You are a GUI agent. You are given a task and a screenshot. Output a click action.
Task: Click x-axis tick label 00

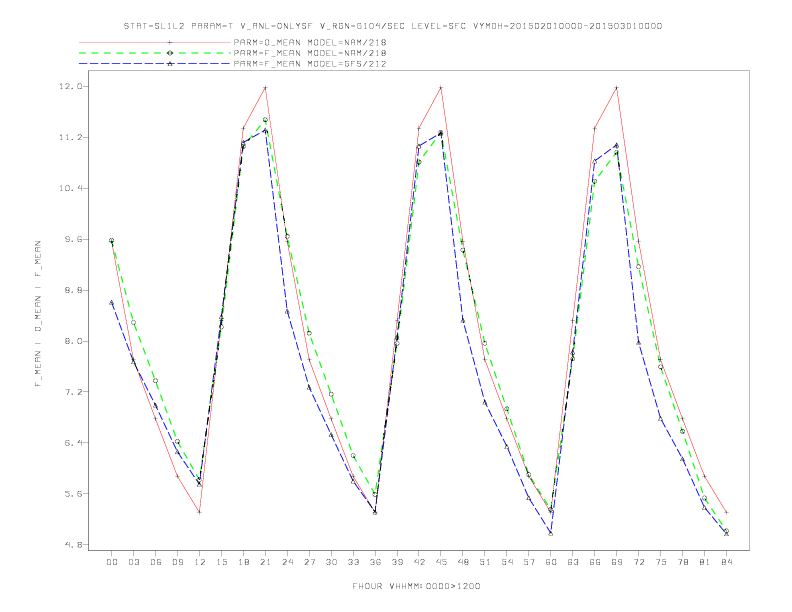click(x=112, y=562)
